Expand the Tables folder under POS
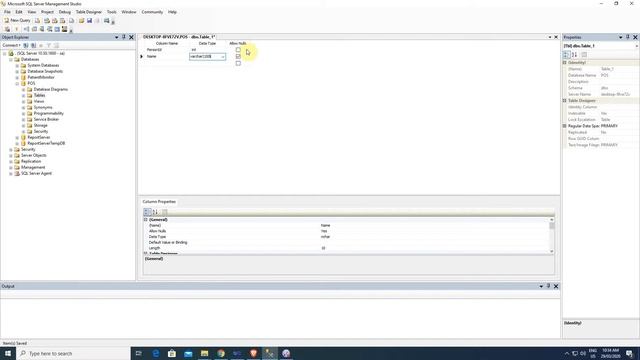This screenshot has height=360, width=640. click(24, 95)
